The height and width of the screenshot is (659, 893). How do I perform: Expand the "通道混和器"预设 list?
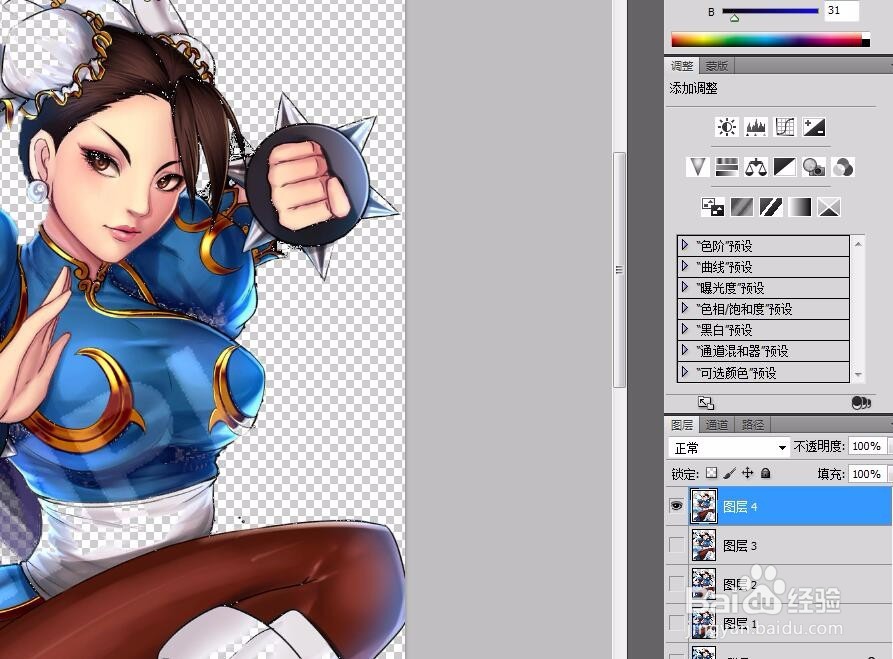[685, 351]
